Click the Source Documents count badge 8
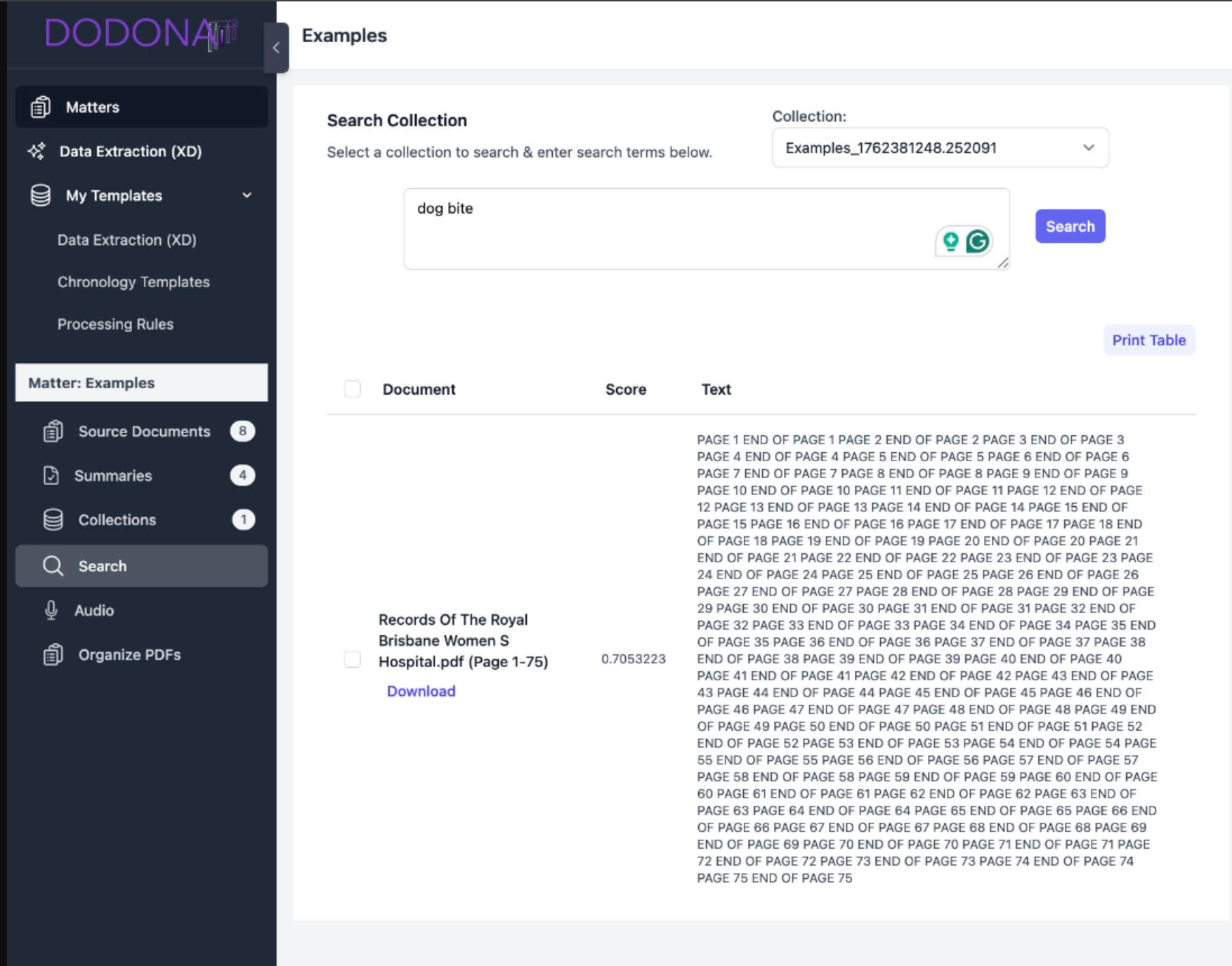This screenshot has height=966, width=1232. pyautogui.click(x=243, y=431)
